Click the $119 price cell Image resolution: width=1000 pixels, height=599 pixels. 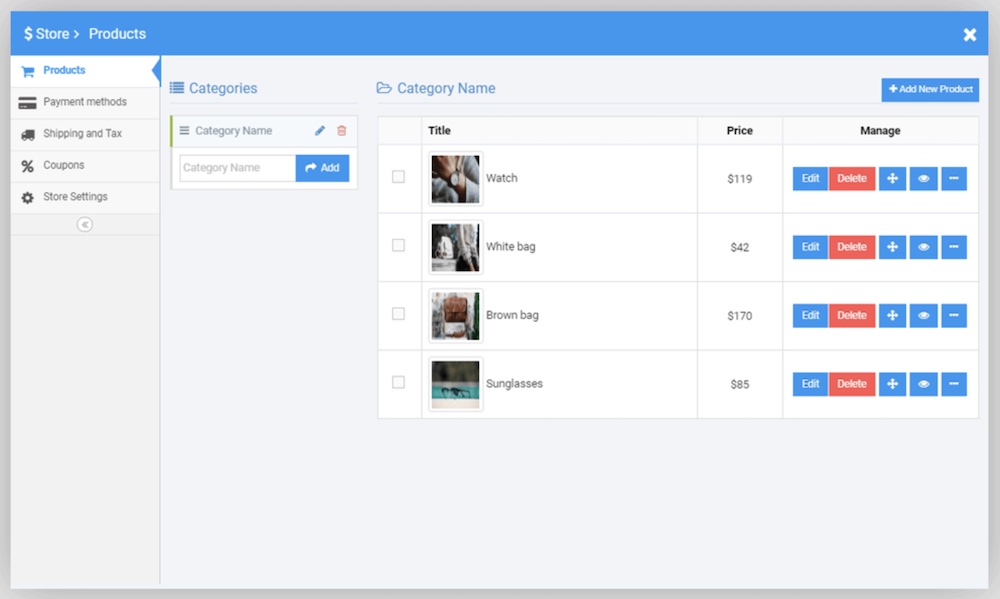point(740,179)
